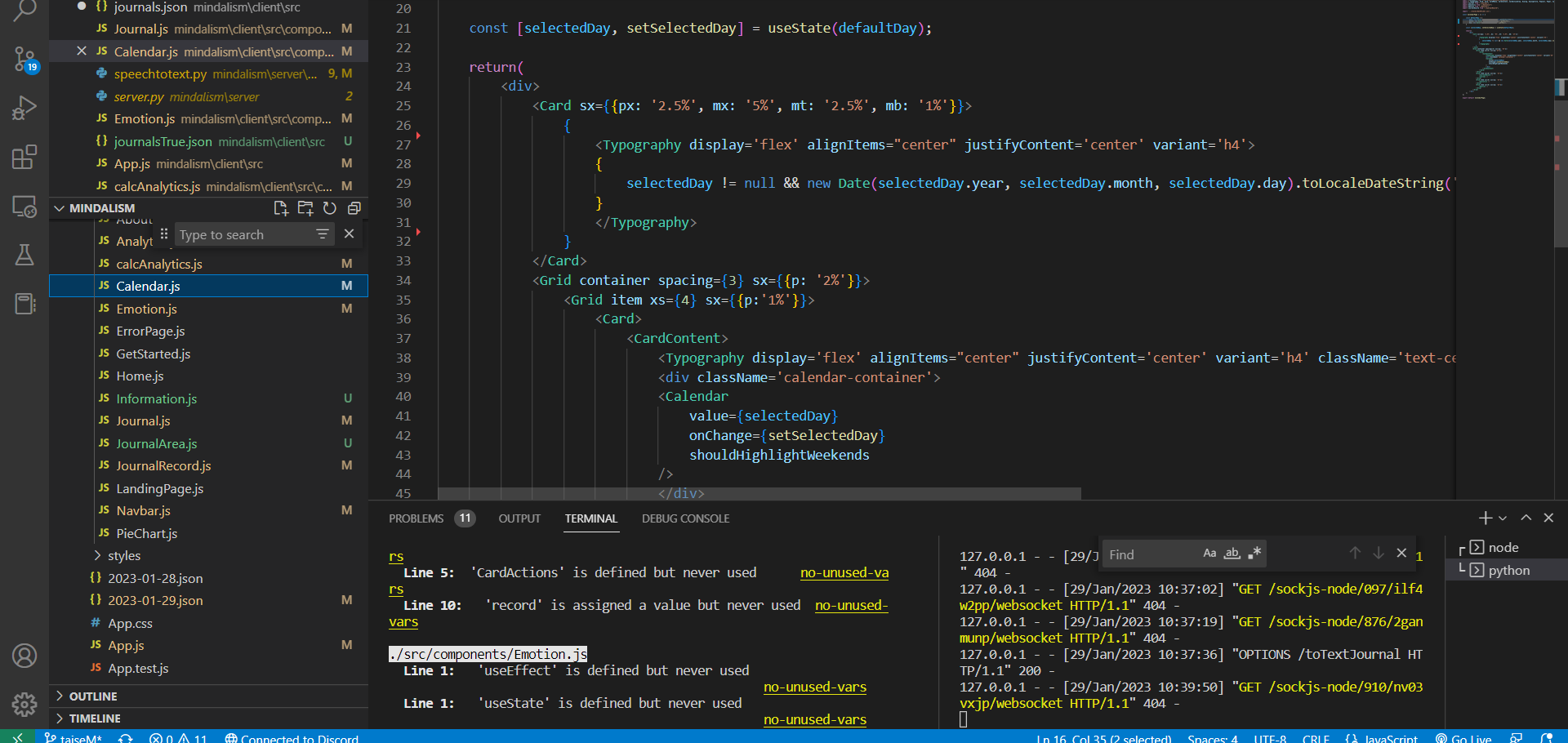Open the no-unused-va link on CardActions line
This screenshot has height=743, width=1568.
(x=844, y=572)
